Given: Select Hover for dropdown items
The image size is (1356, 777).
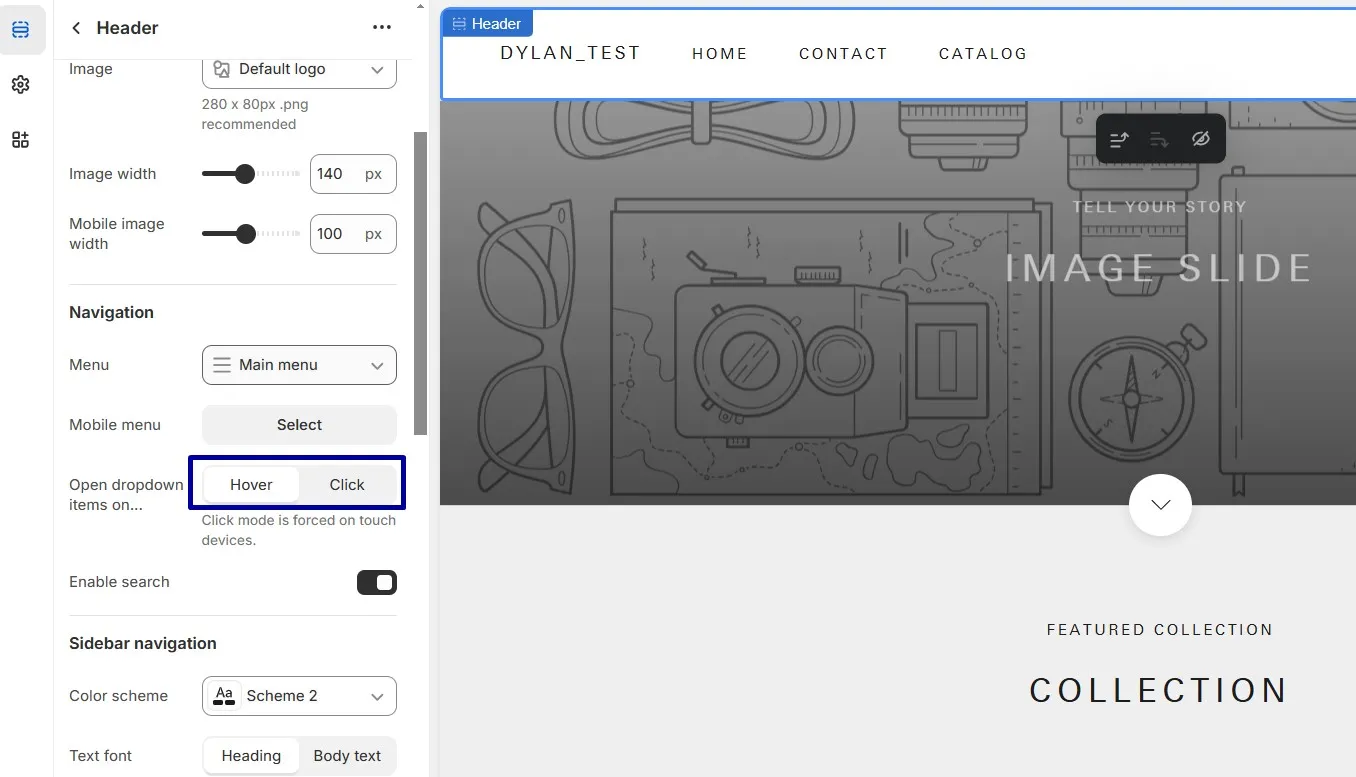Looking at the screenshot, I should click(x=251, y=485).
